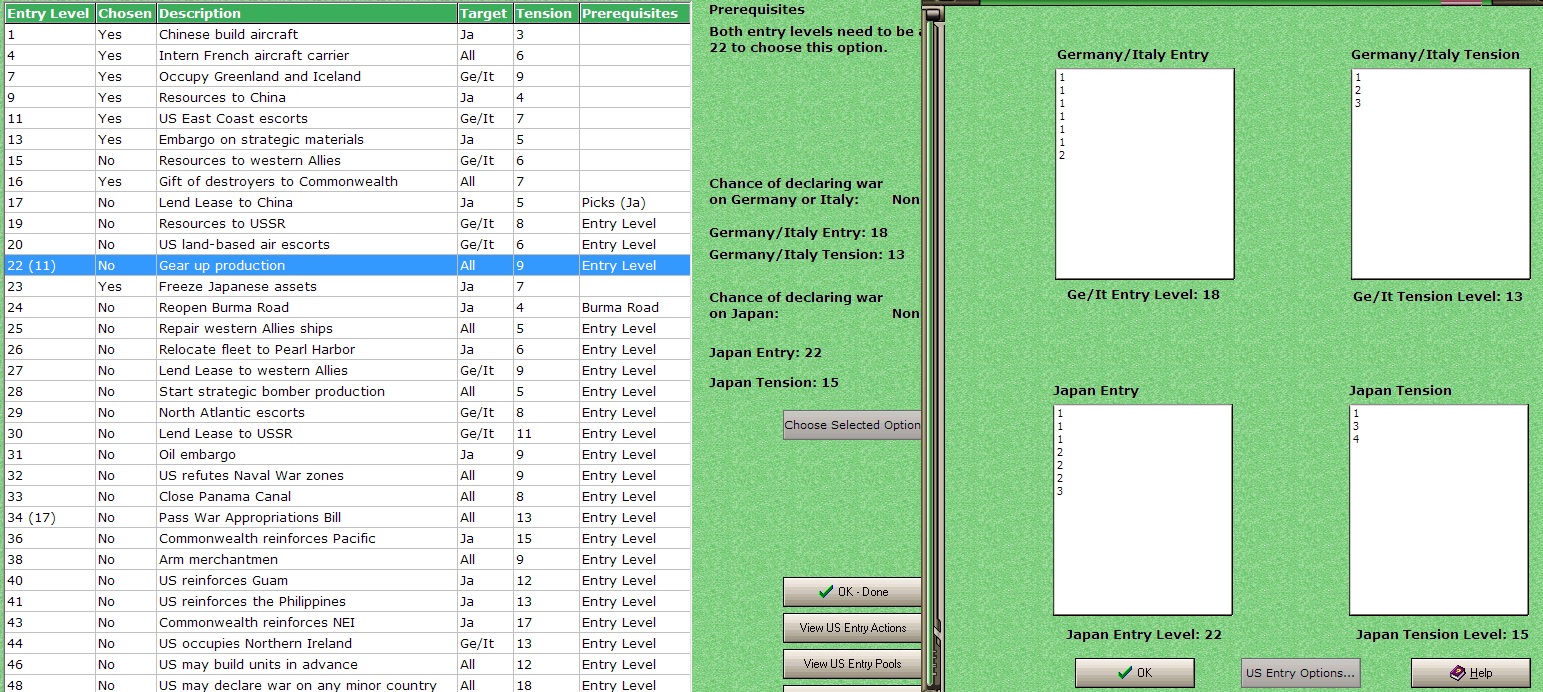The height and width of the screenshot is (692, 1543).
Task: Click Choose Selected Option button
Action: 852,425
